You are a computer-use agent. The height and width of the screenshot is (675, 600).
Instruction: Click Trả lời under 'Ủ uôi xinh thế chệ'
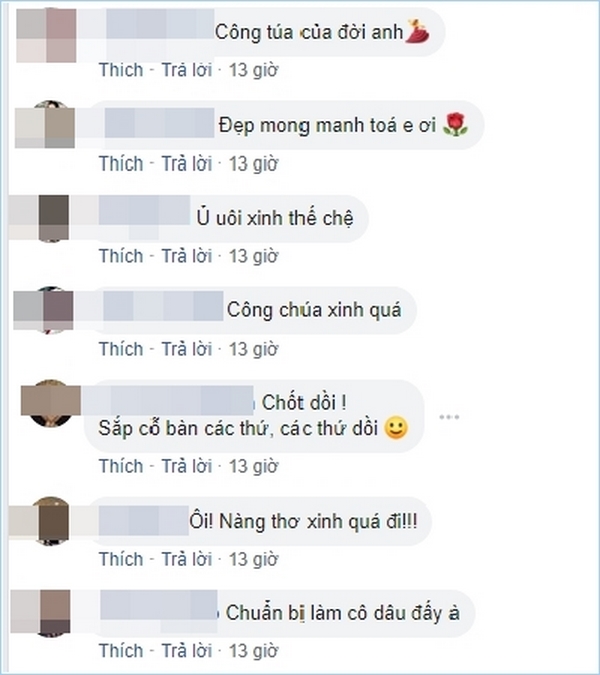pyautogui.click(x=186, y=256)
